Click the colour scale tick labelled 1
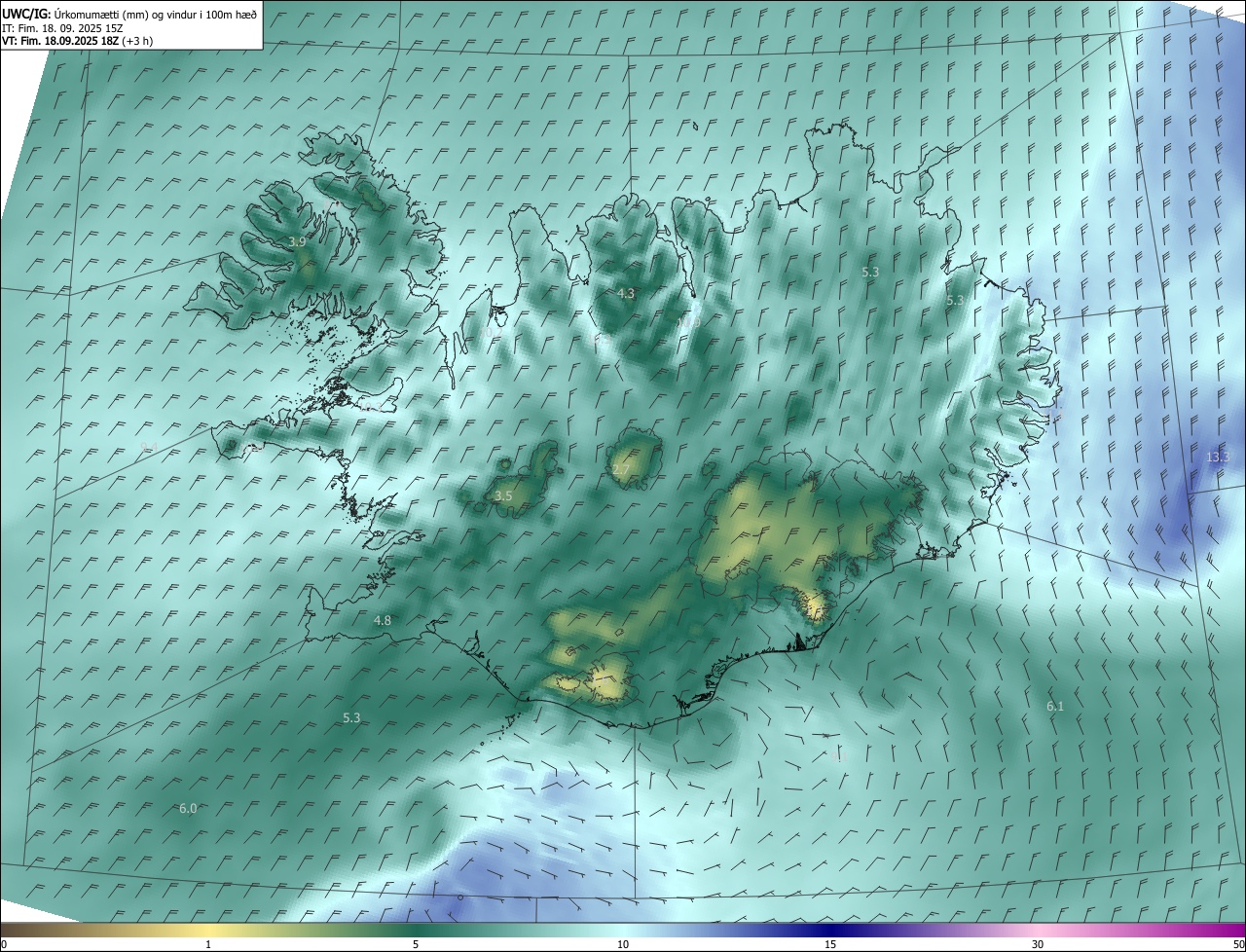The height and width of the screenshot is (952, 1246). (208, 945)
